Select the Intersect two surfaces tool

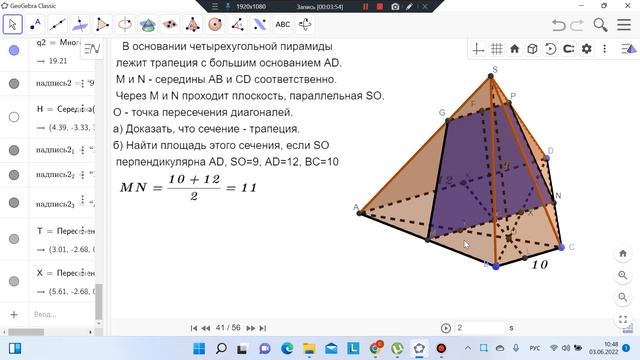coord(147,24)
